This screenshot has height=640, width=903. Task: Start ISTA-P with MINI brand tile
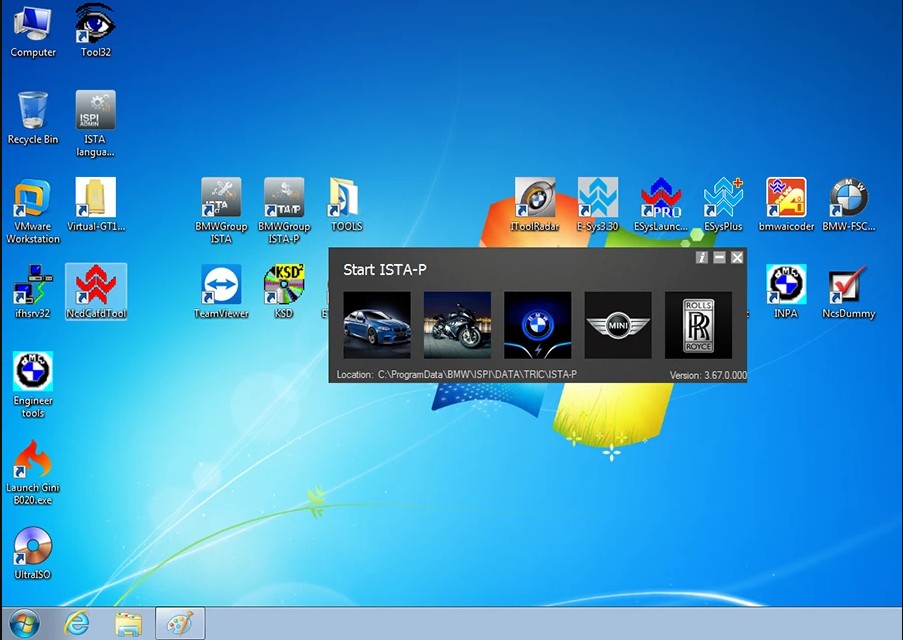pyautogui.click(x=618, y=325)
